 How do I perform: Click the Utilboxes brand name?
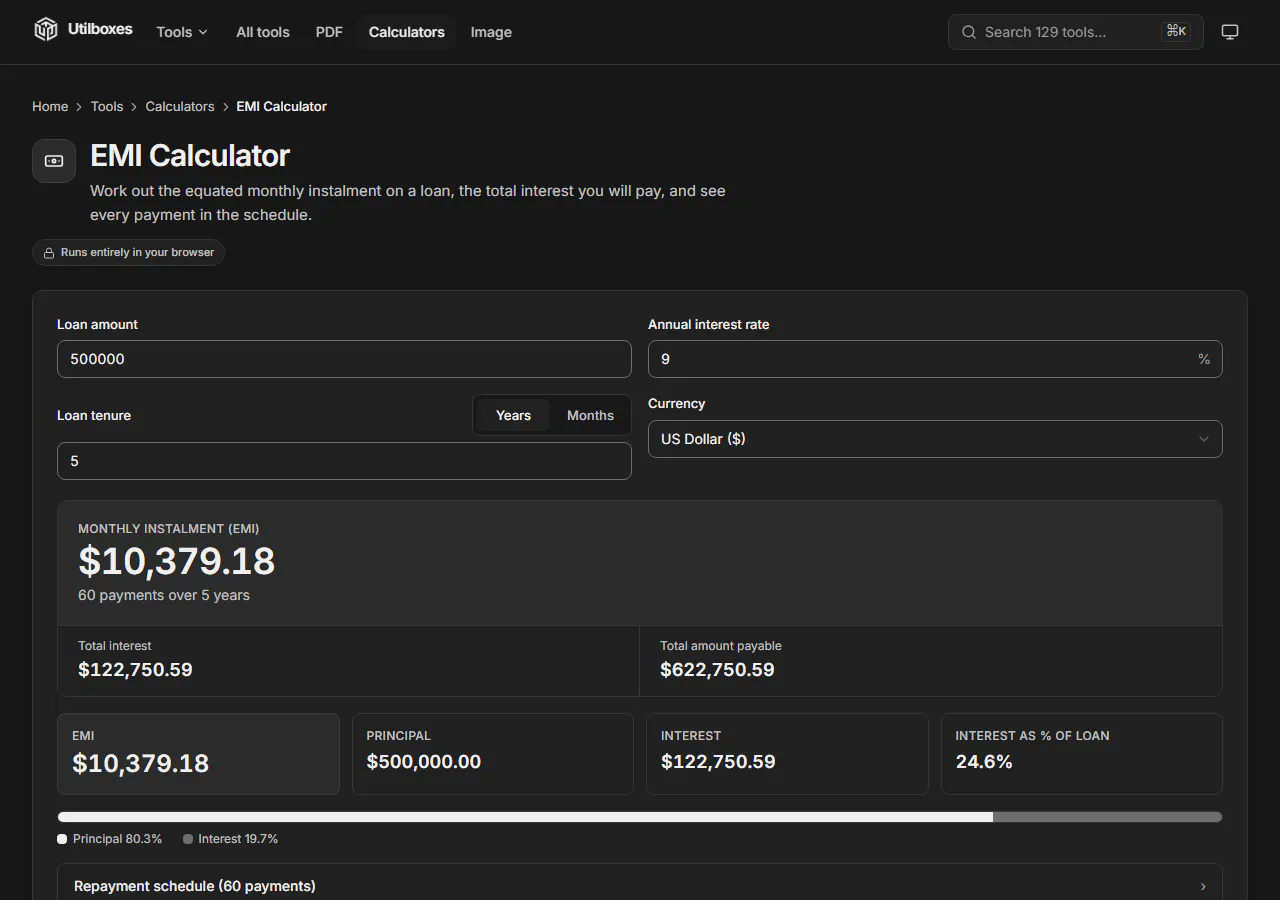tap(100, 29)
